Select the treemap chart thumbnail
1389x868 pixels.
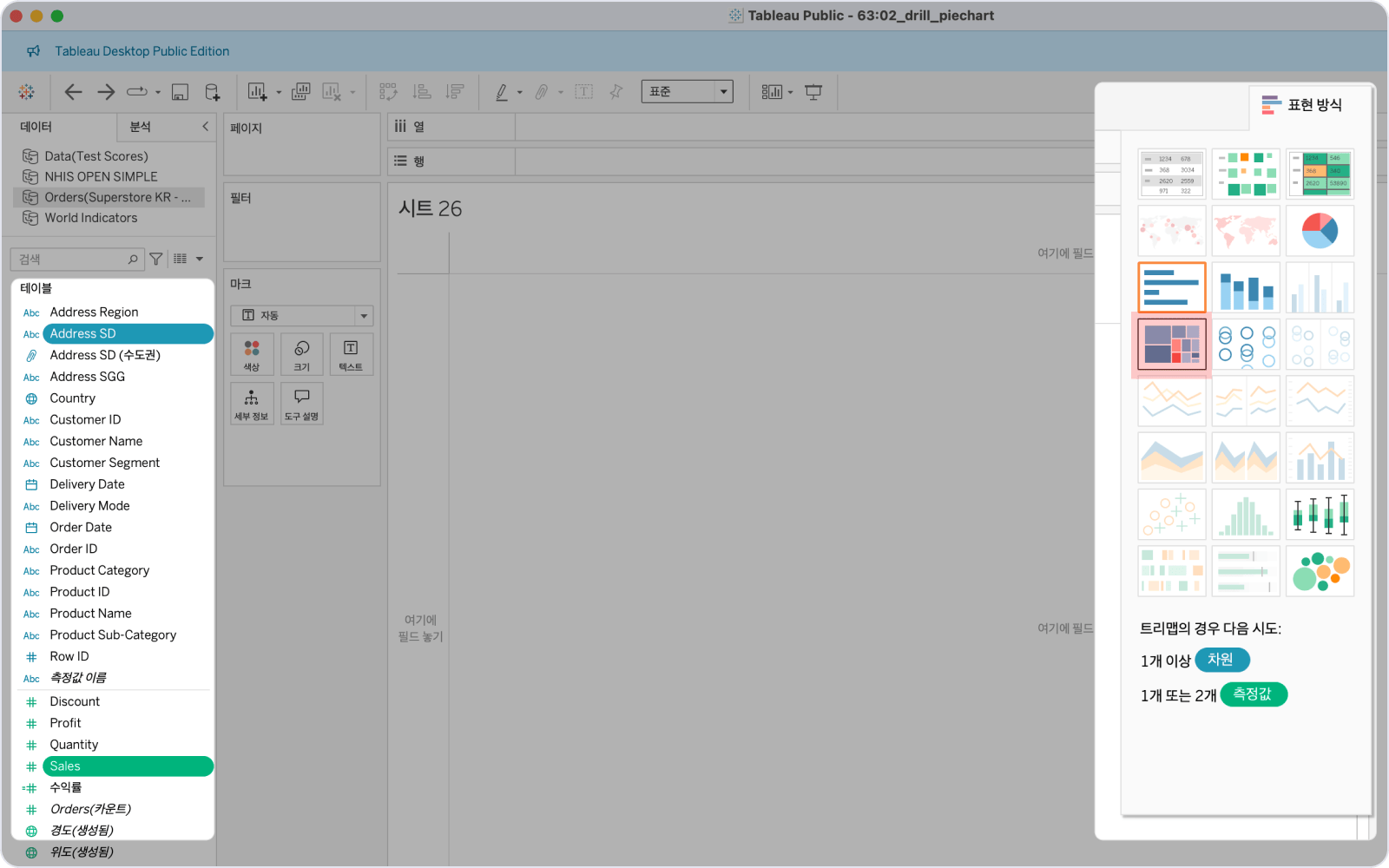click(1172, 345)
